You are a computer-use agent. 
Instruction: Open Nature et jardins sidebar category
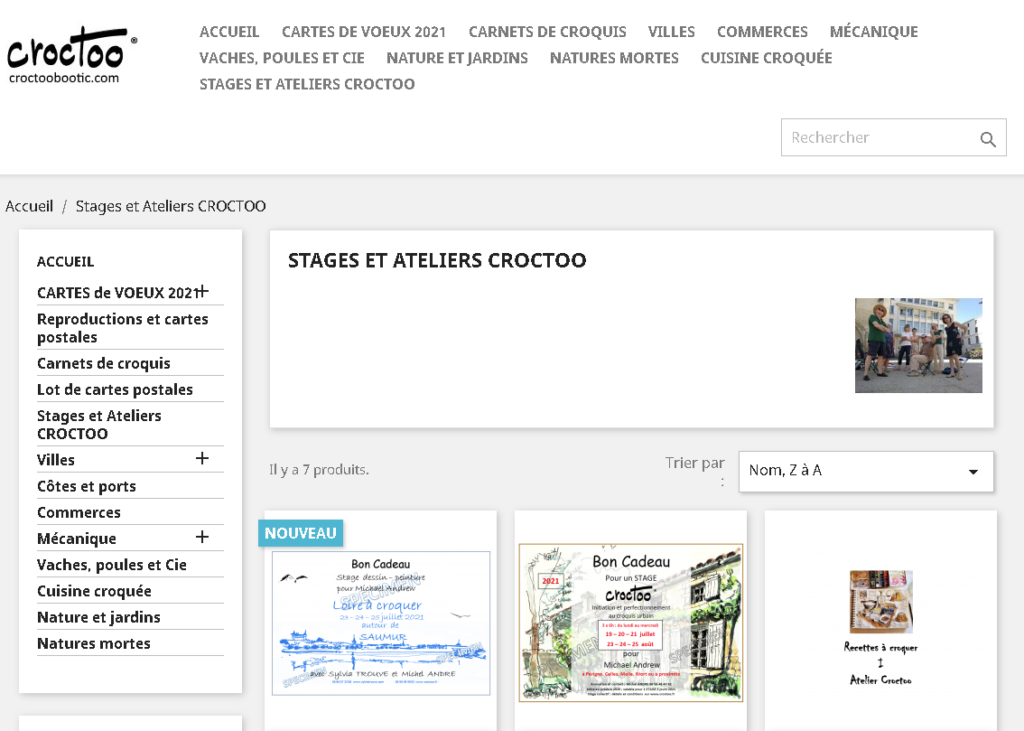(99, 617)
